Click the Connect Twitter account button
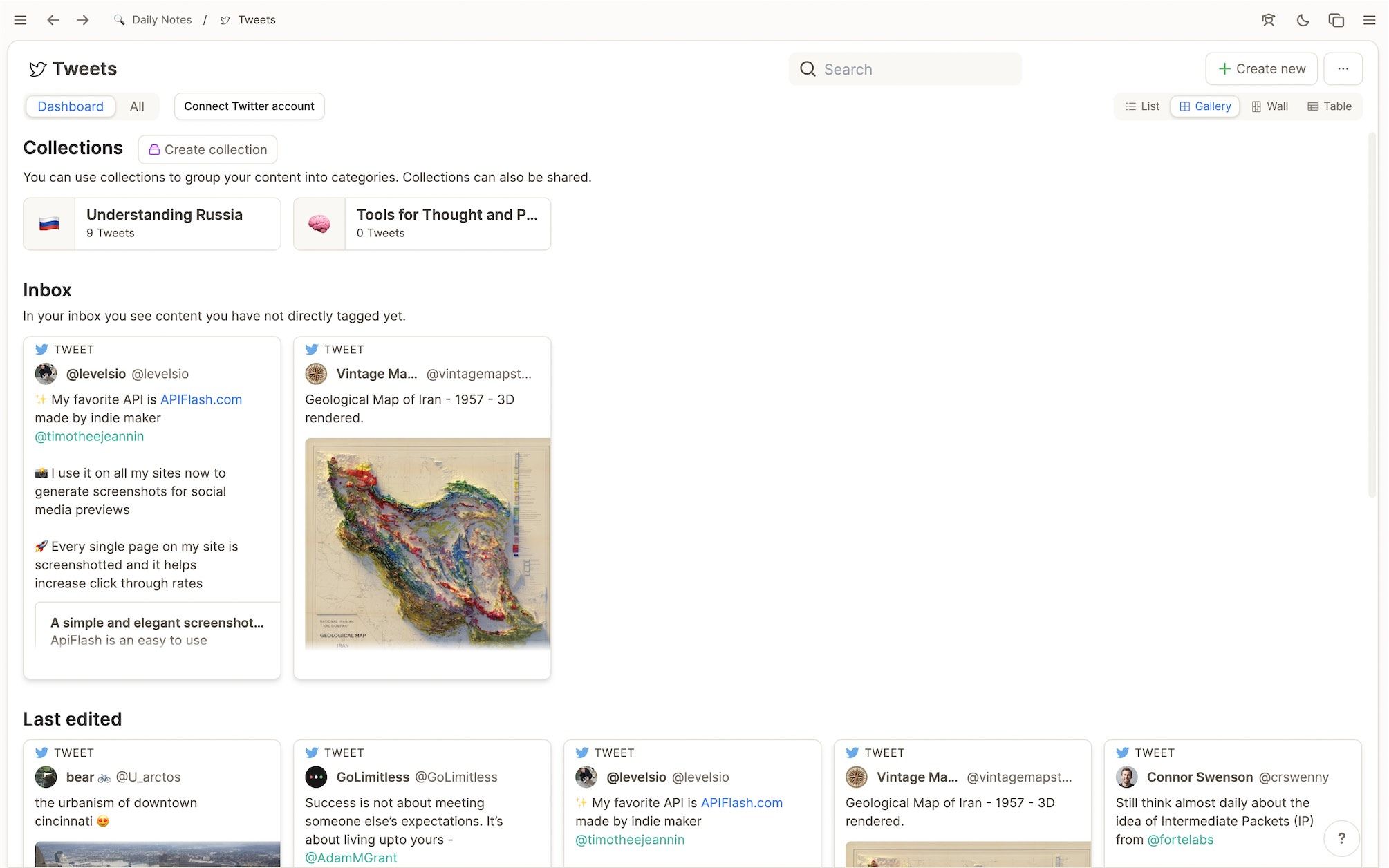Screen dimensions: 1389x868 point(249,106)
